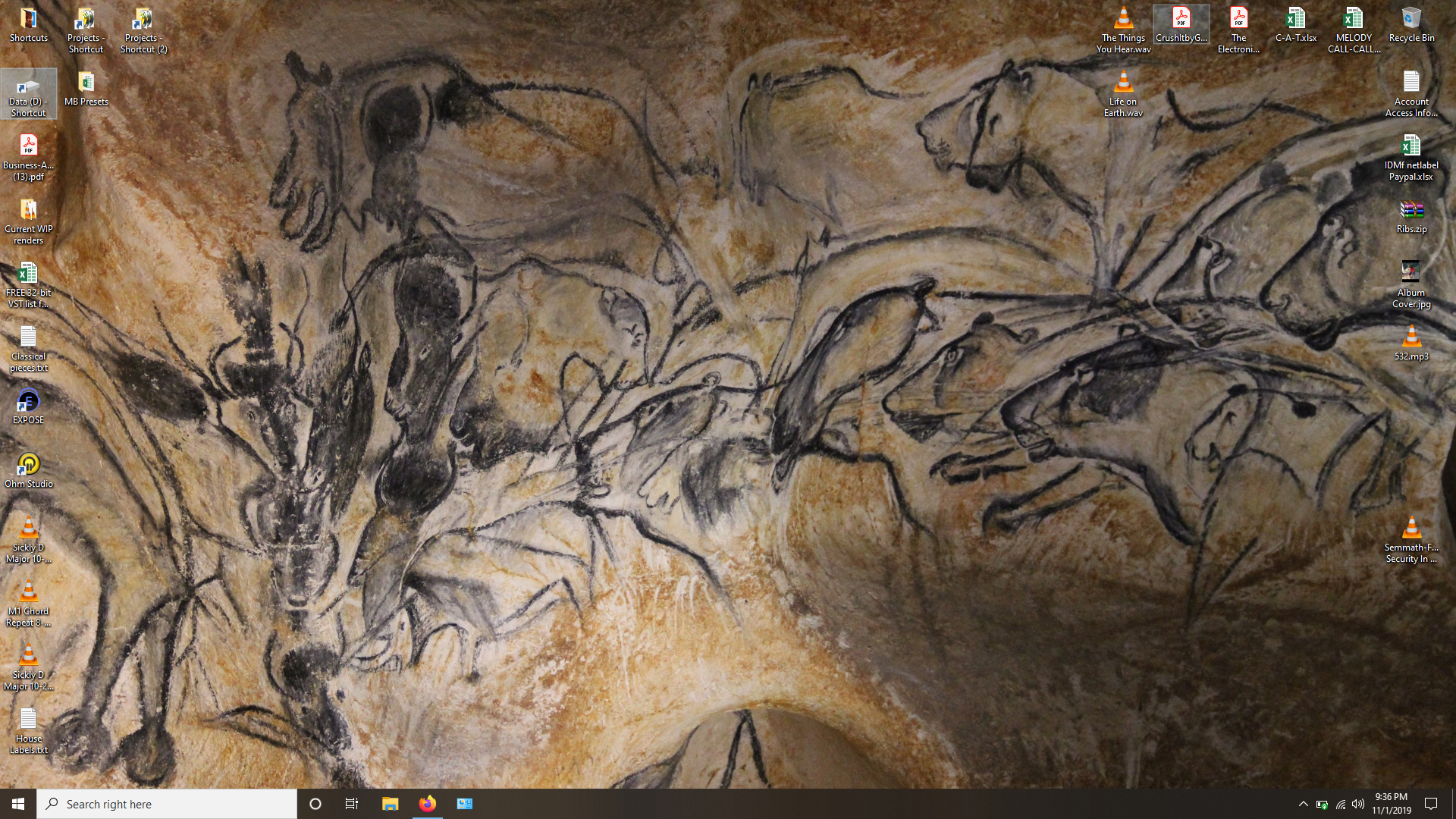This screenshot has height=819, width=1456.
Task: Open Ribs.zip archive
Action: click(1411, 216)
